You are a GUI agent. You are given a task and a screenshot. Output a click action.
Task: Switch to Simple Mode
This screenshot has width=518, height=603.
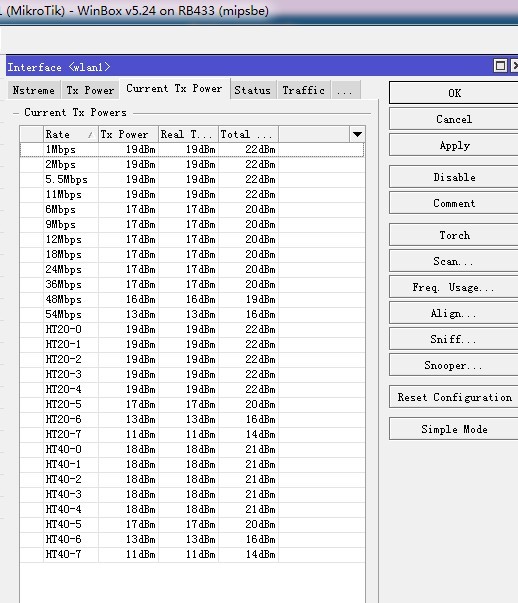(x=454, y=429)
